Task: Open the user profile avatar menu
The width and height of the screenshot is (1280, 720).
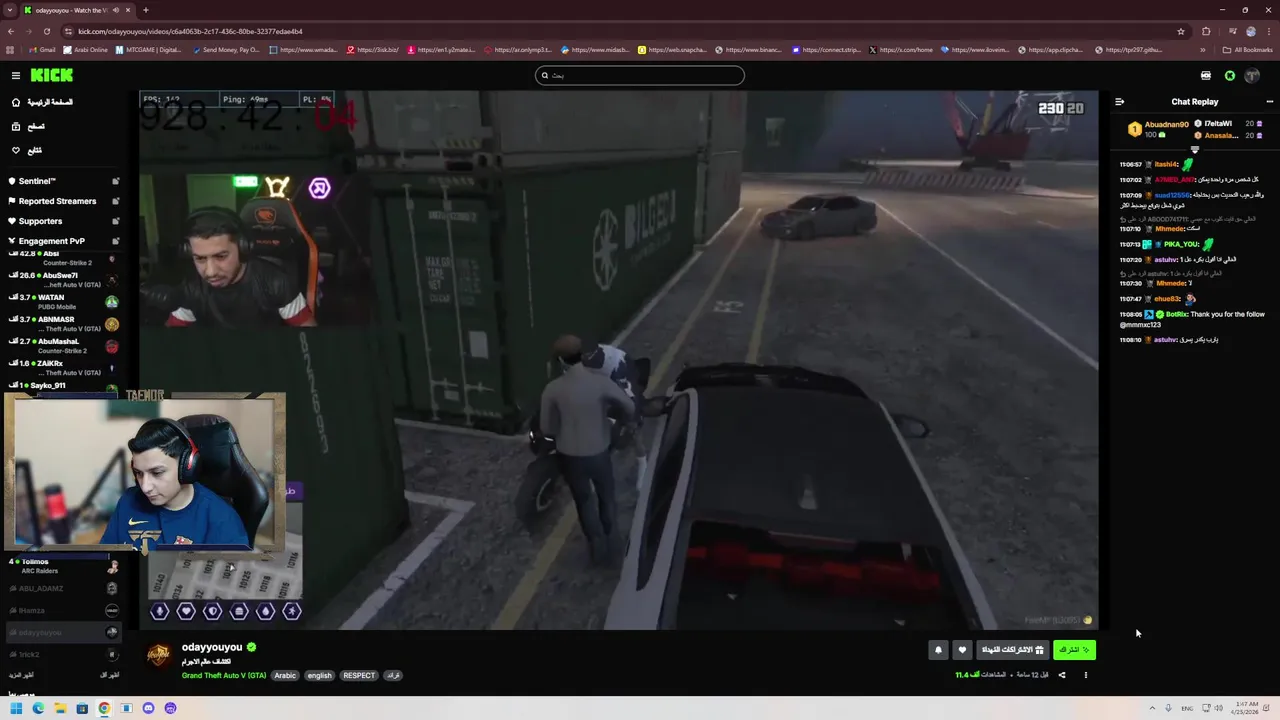Action: [1252, 75]
